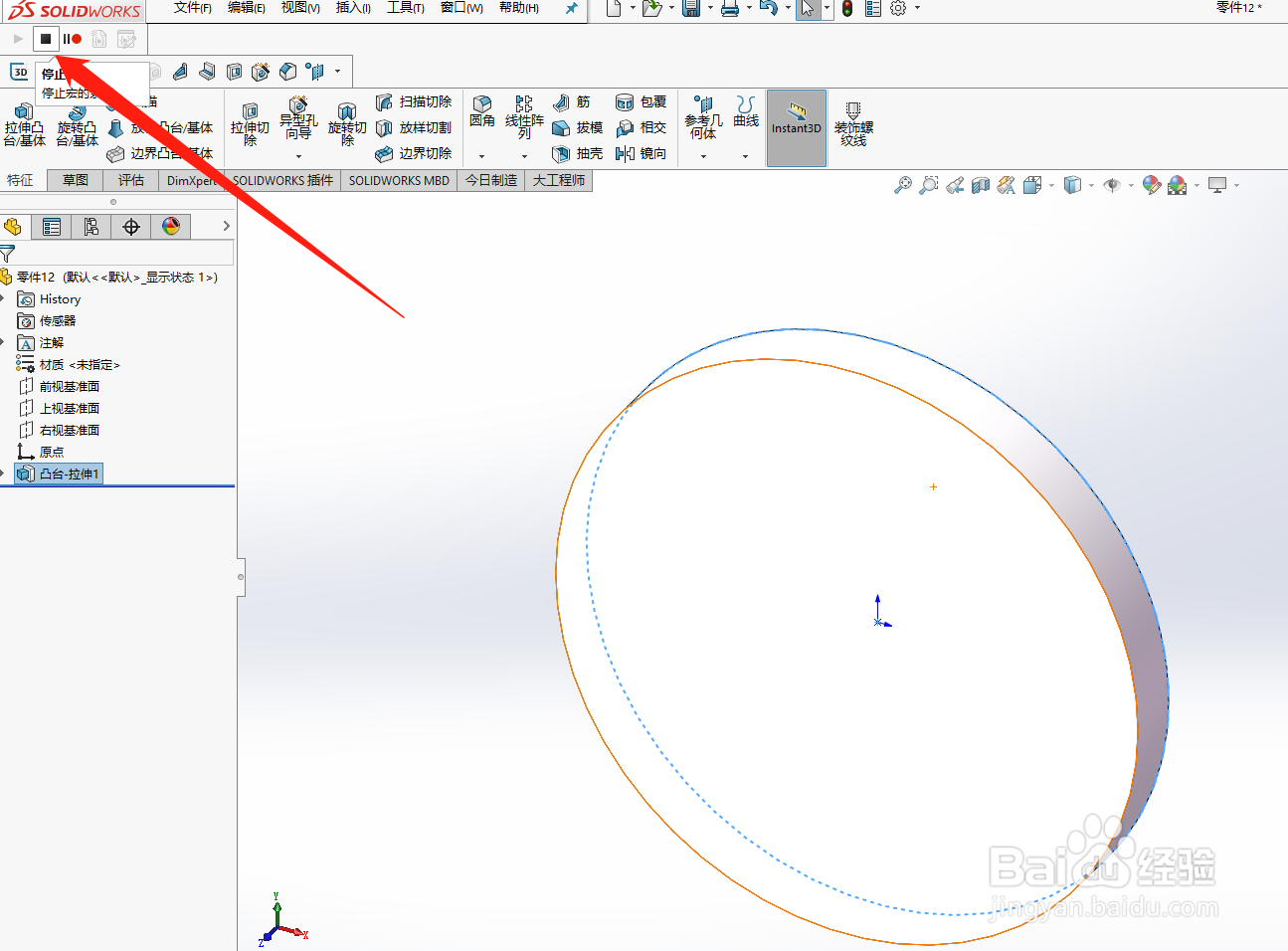Viewport: 1288px width, 951px height.
Task: Open the DisplayManager color-ball tab
Action: pyautogui.click(x=171, y=227)
